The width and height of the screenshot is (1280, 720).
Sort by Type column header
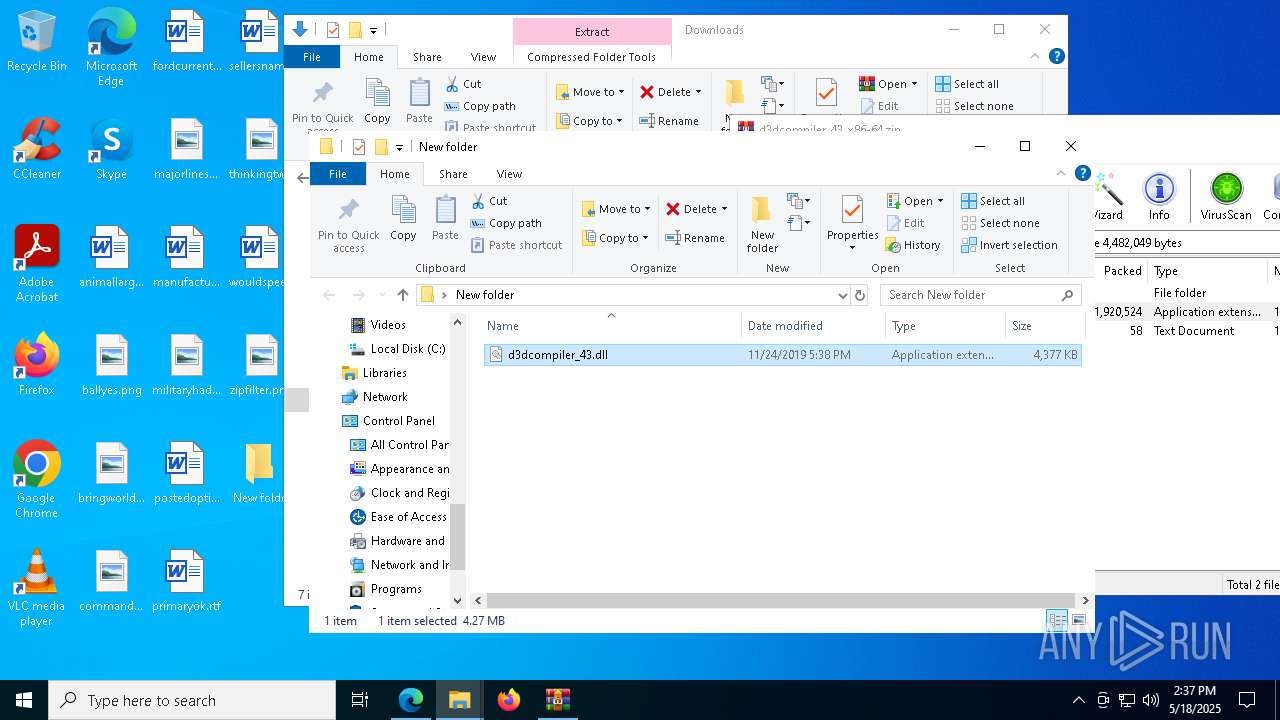(945, 326)
